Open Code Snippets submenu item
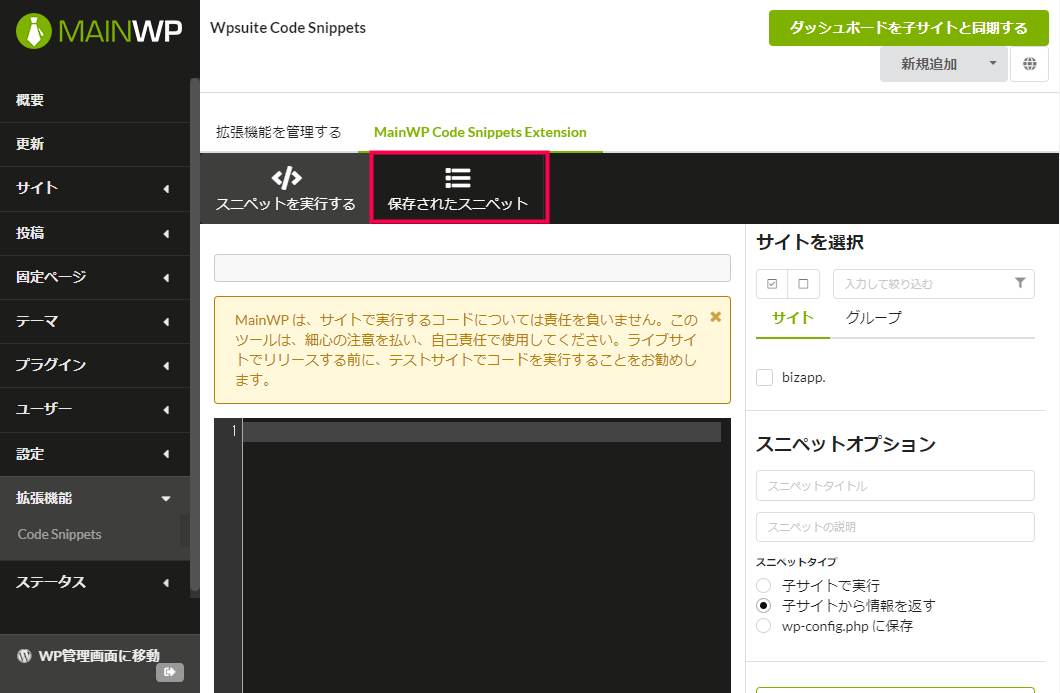The width and height of the screenshot is (1060, 693). [59, 534]
